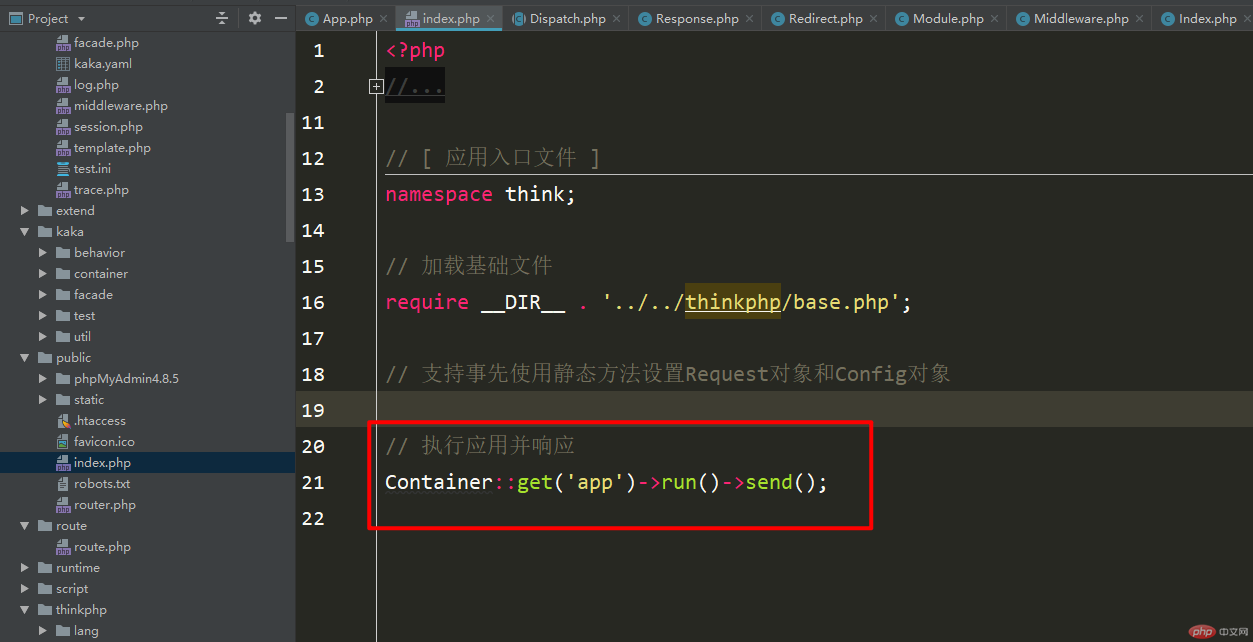The image size is (1253, 642).
Task: Expand the test folder
Action: (43, 316)
